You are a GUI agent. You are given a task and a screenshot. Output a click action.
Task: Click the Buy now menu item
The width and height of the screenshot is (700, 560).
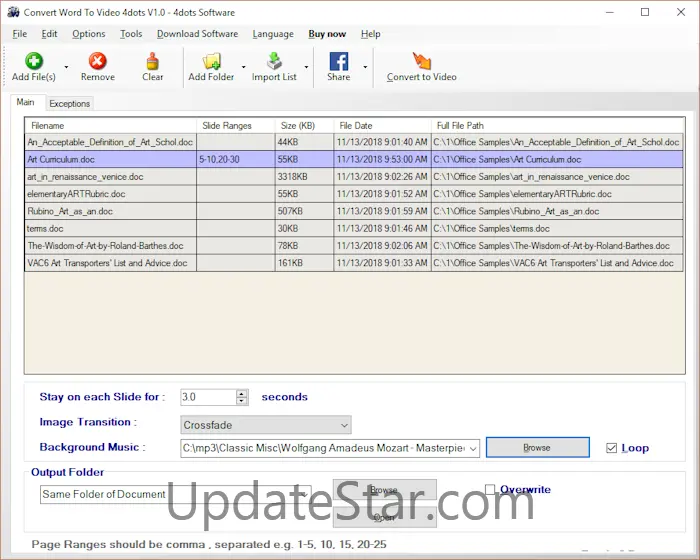pos(327,34)
